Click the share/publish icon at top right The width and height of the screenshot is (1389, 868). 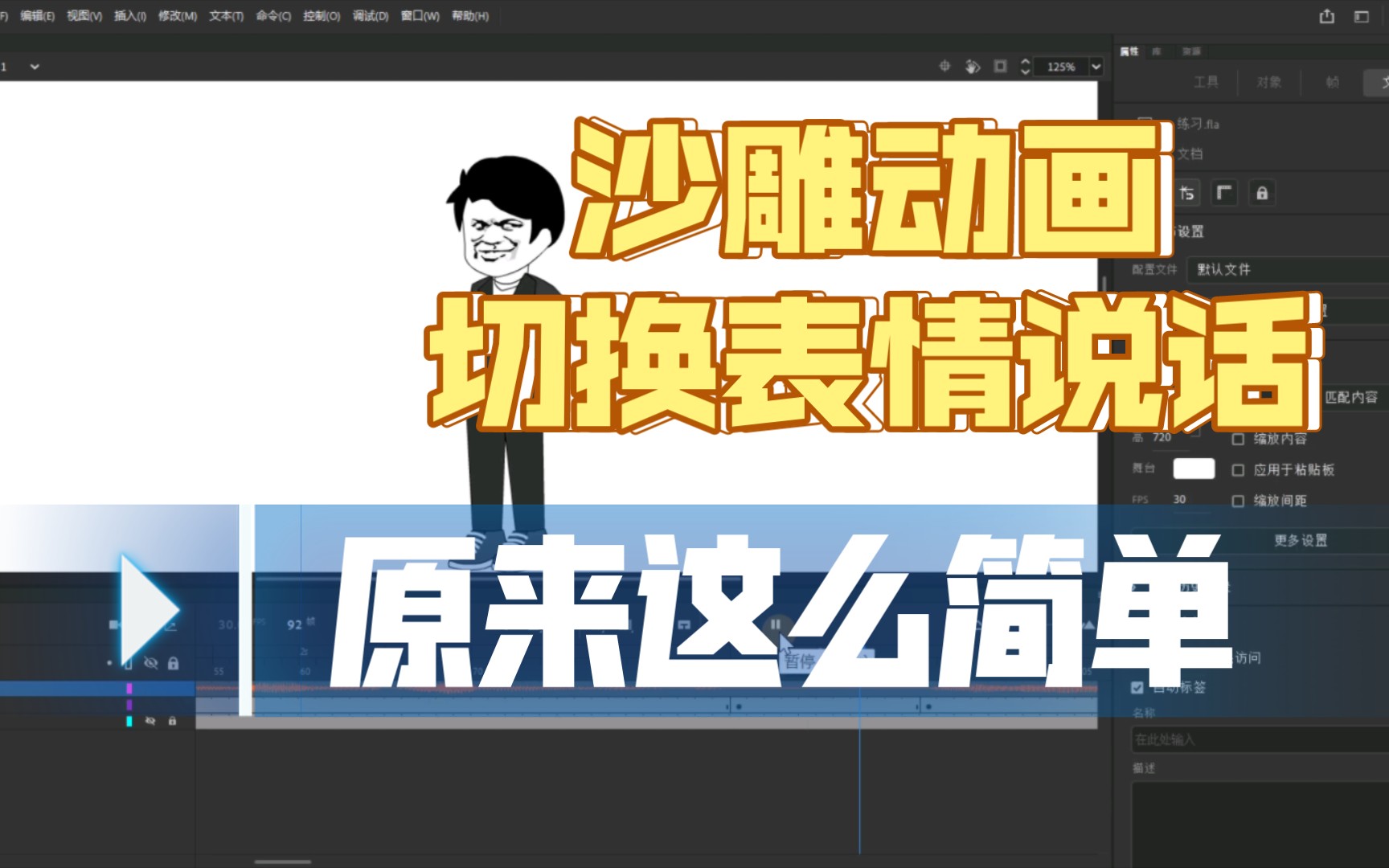[1327, 16]
